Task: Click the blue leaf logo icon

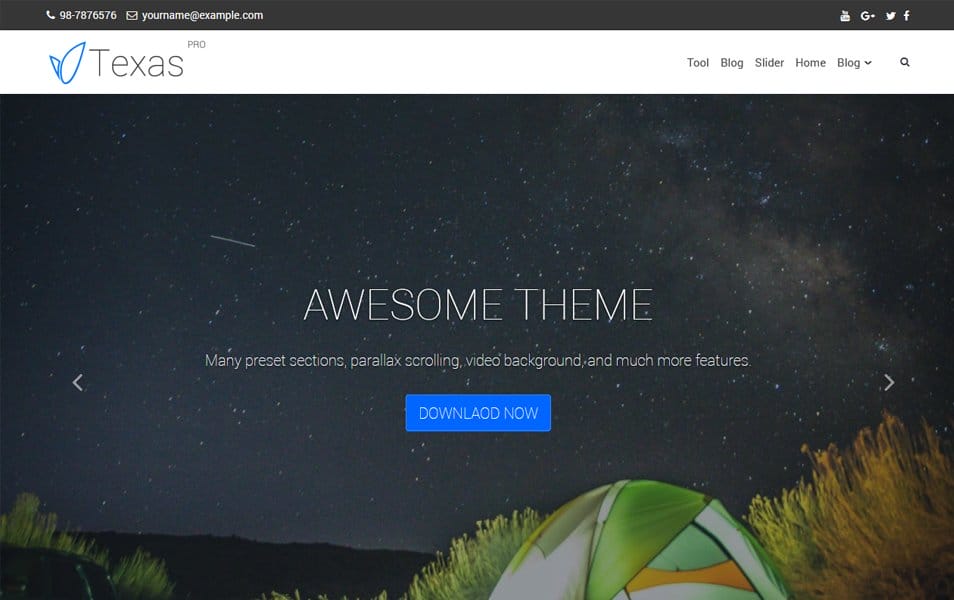Action: click(66, 63)
